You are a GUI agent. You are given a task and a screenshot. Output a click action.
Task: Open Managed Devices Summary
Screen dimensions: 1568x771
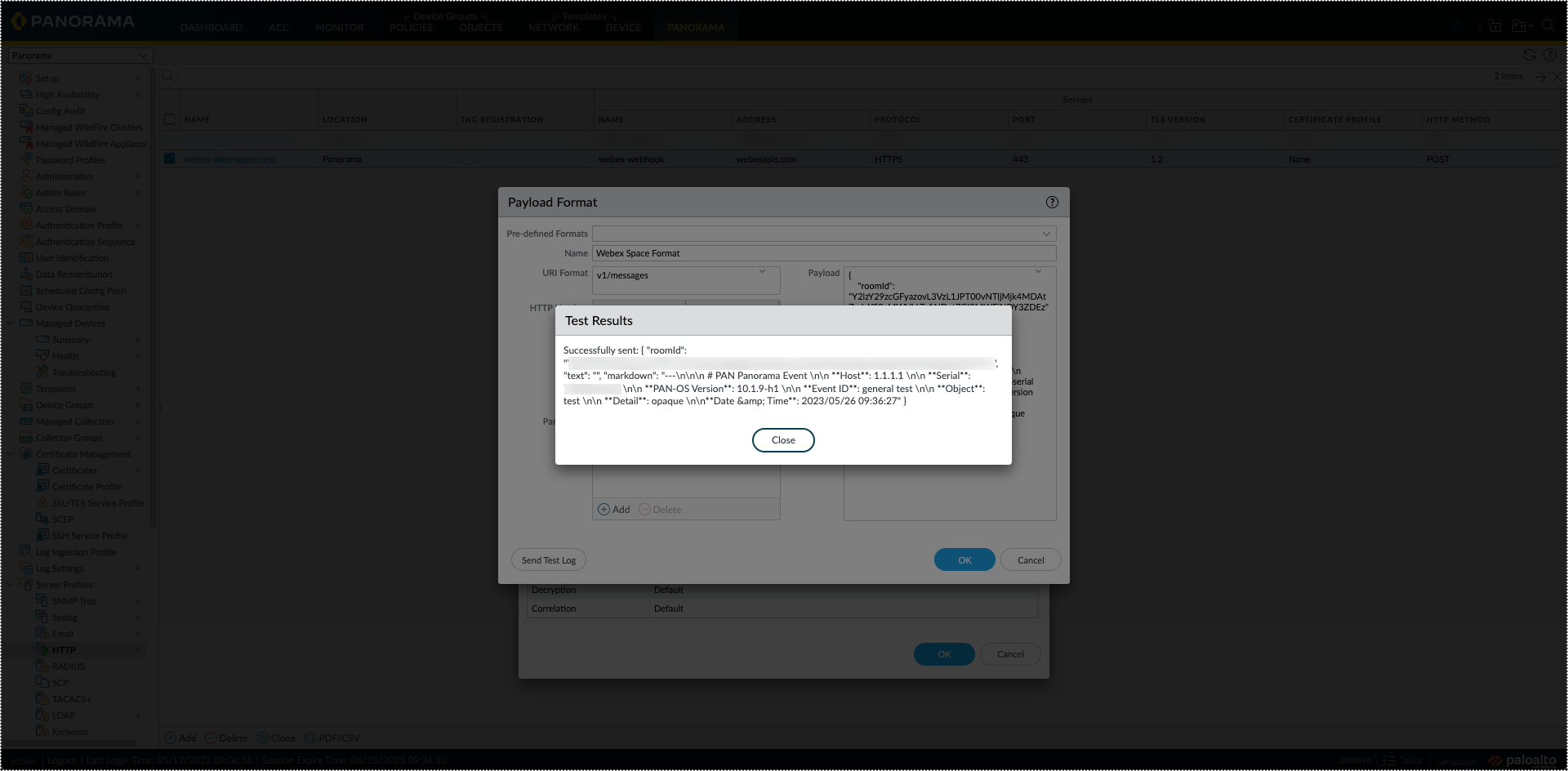click(70, 340)
